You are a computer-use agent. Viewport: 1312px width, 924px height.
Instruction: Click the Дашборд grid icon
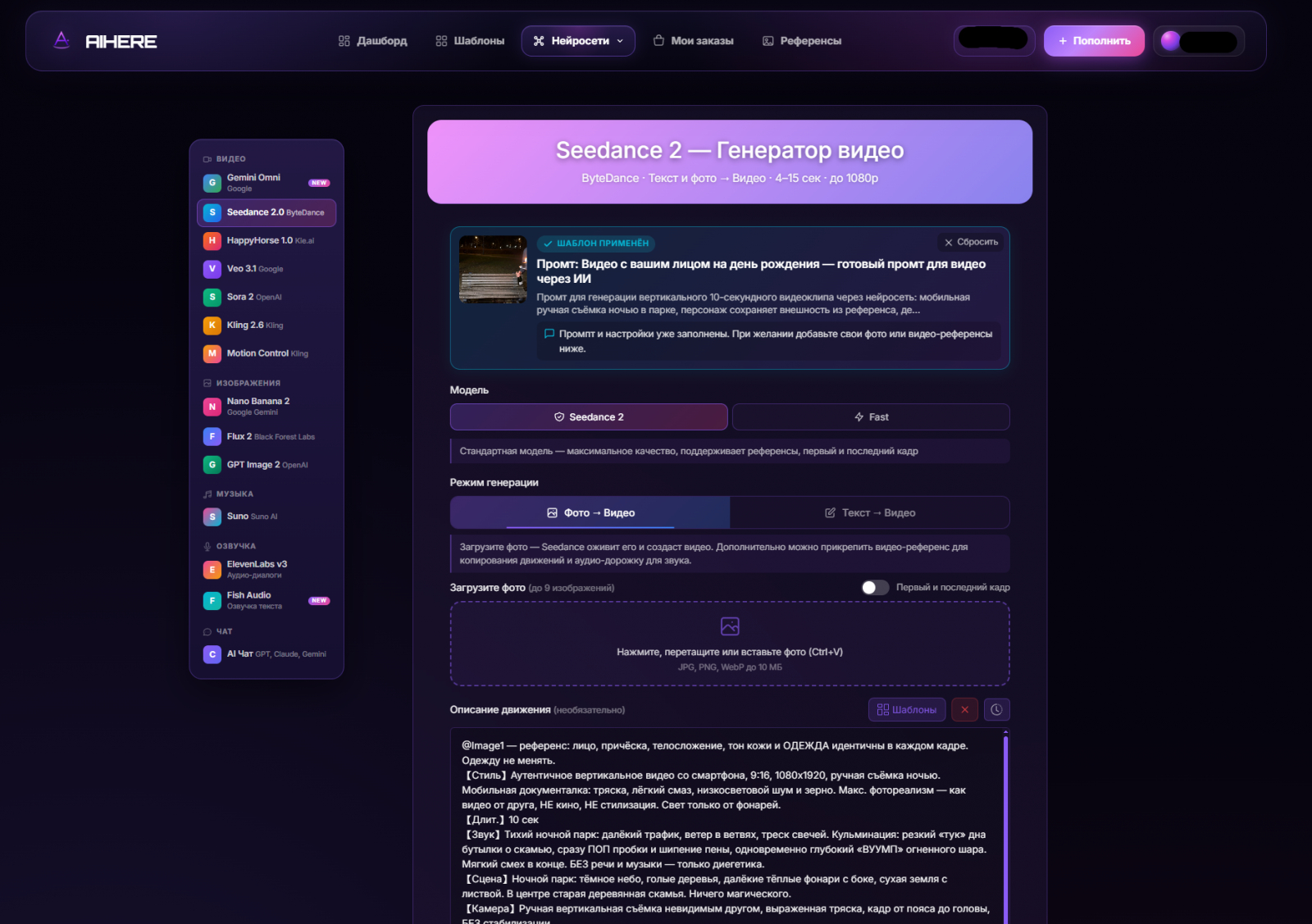click(x=344, y=41)
